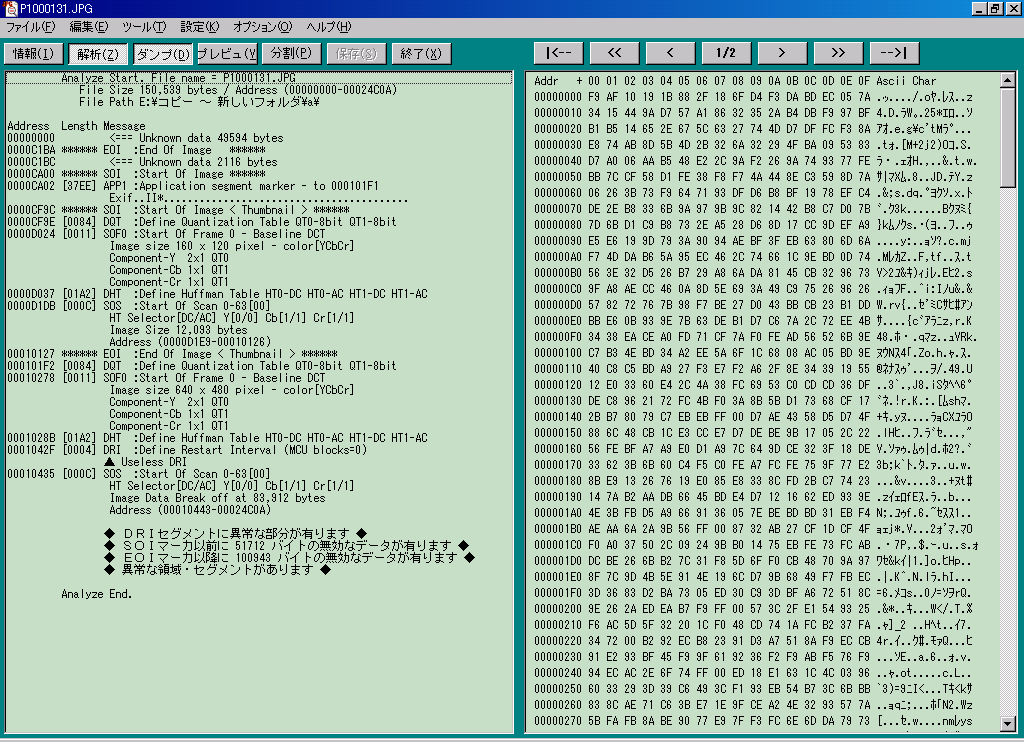Click the ダンプ(D) dump button
1024x742 pixels.
point(163,54)
